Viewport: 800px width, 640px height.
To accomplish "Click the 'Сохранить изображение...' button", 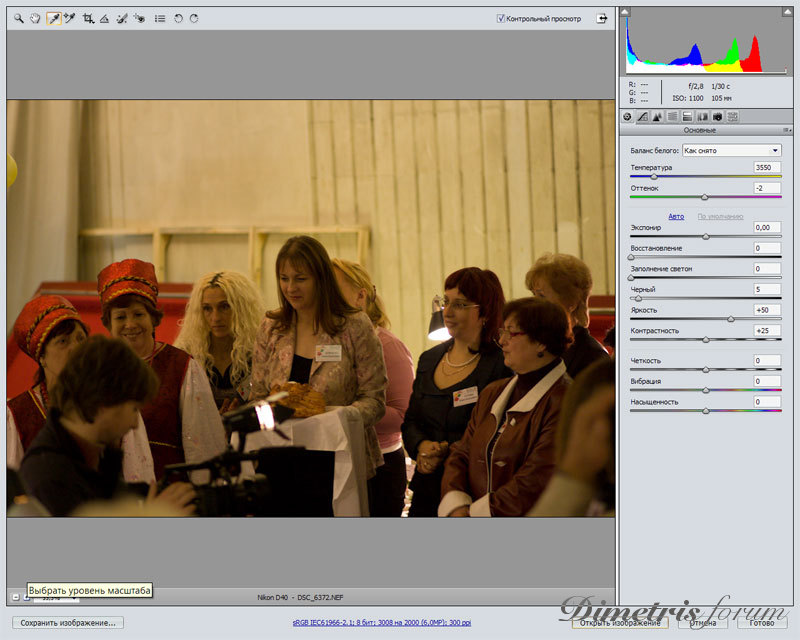I will pos(68,622).
